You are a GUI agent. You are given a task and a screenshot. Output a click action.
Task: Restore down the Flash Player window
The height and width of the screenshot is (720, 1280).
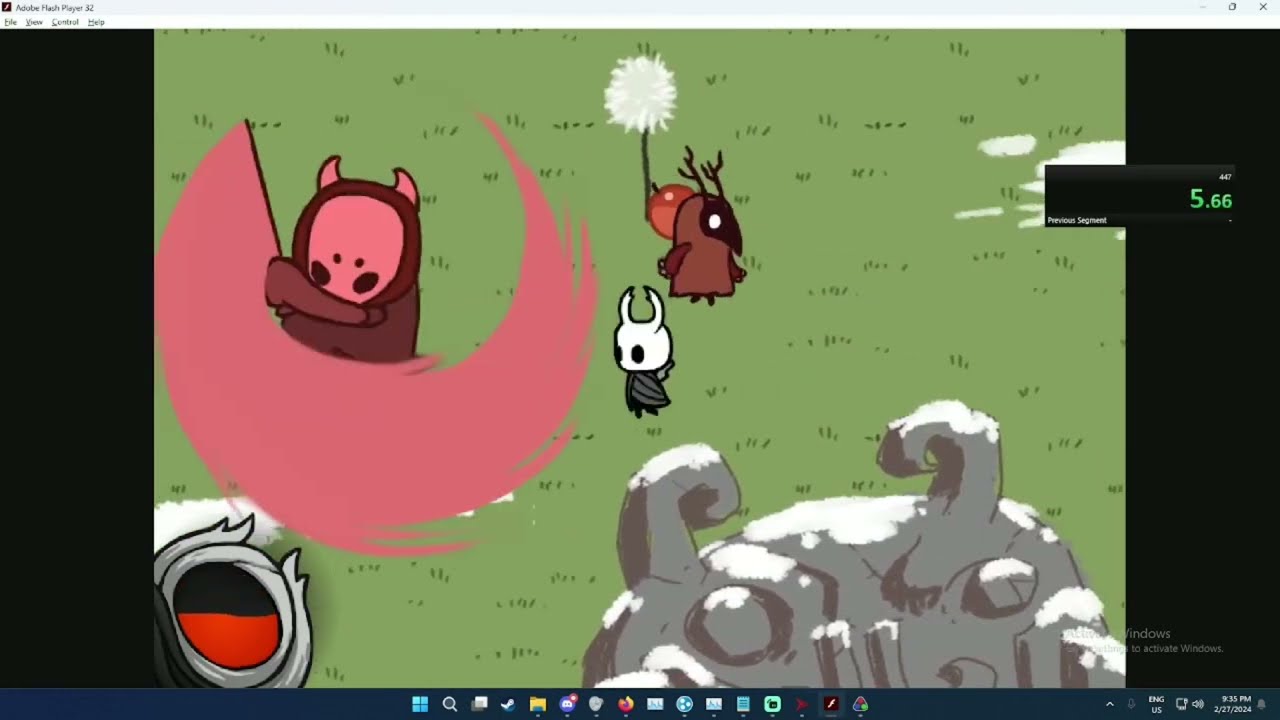coord(1232,7)
